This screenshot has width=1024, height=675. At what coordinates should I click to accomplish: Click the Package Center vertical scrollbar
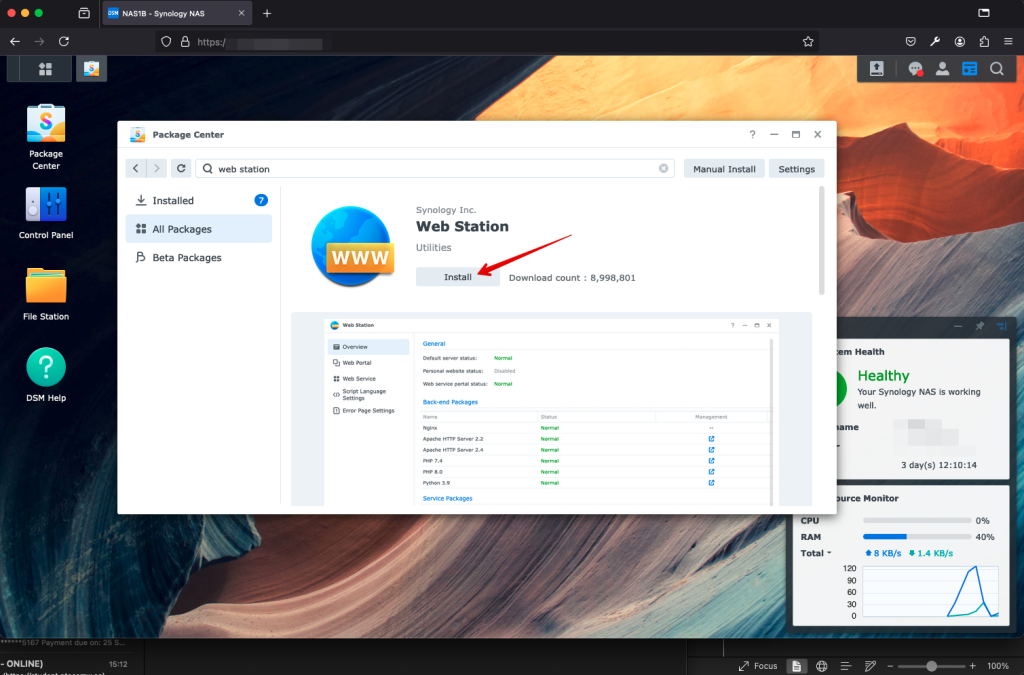(822, 240)
